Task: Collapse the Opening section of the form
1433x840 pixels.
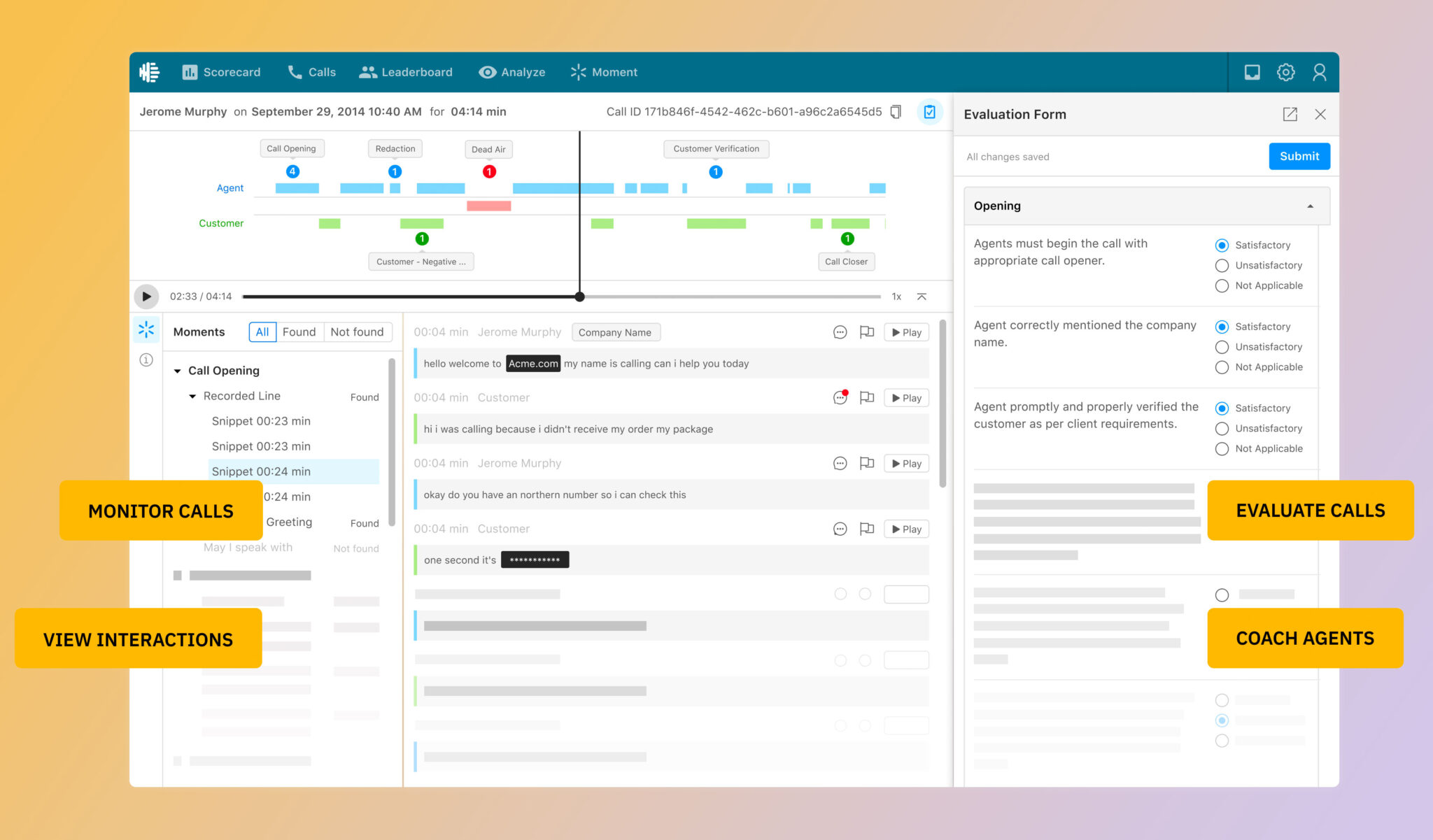Action: (1310, 206)
